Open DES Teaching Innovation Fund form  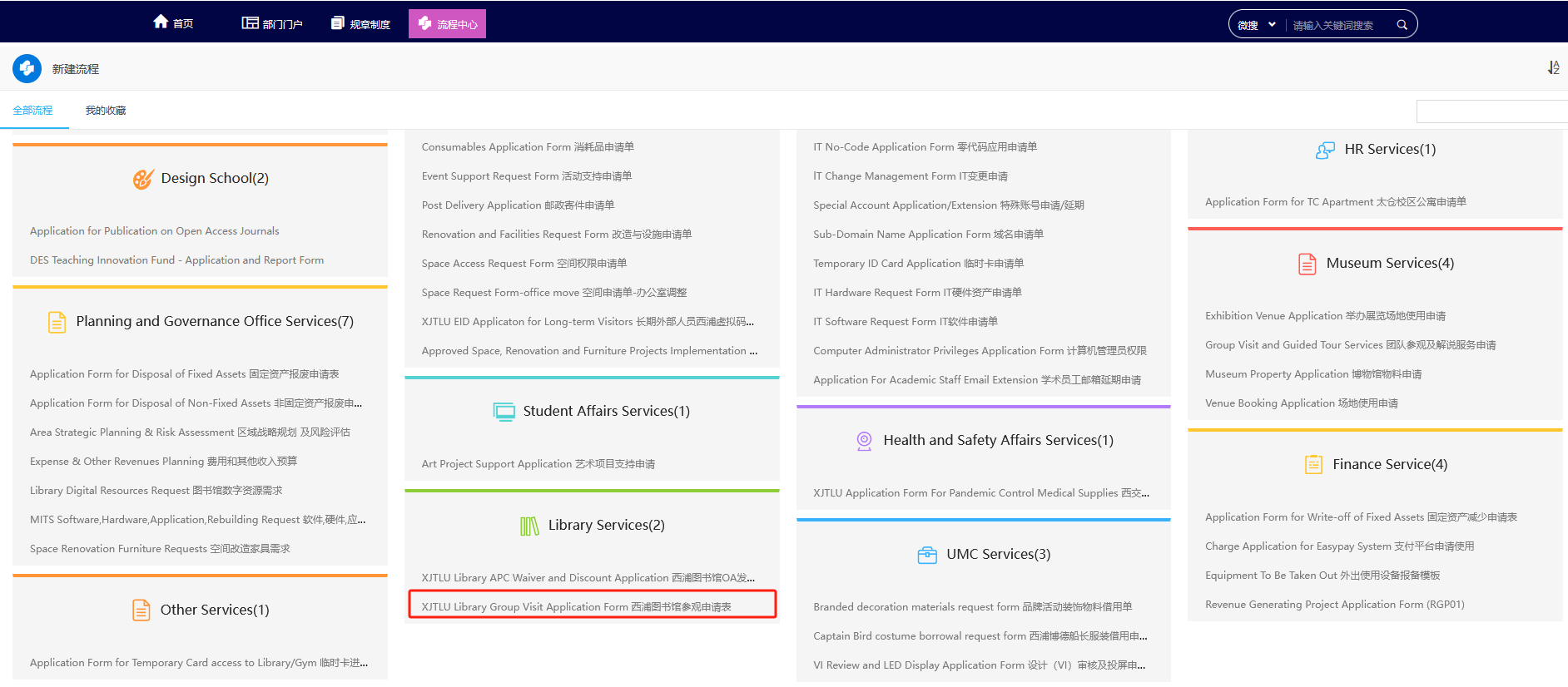click(x=176, y=260)
